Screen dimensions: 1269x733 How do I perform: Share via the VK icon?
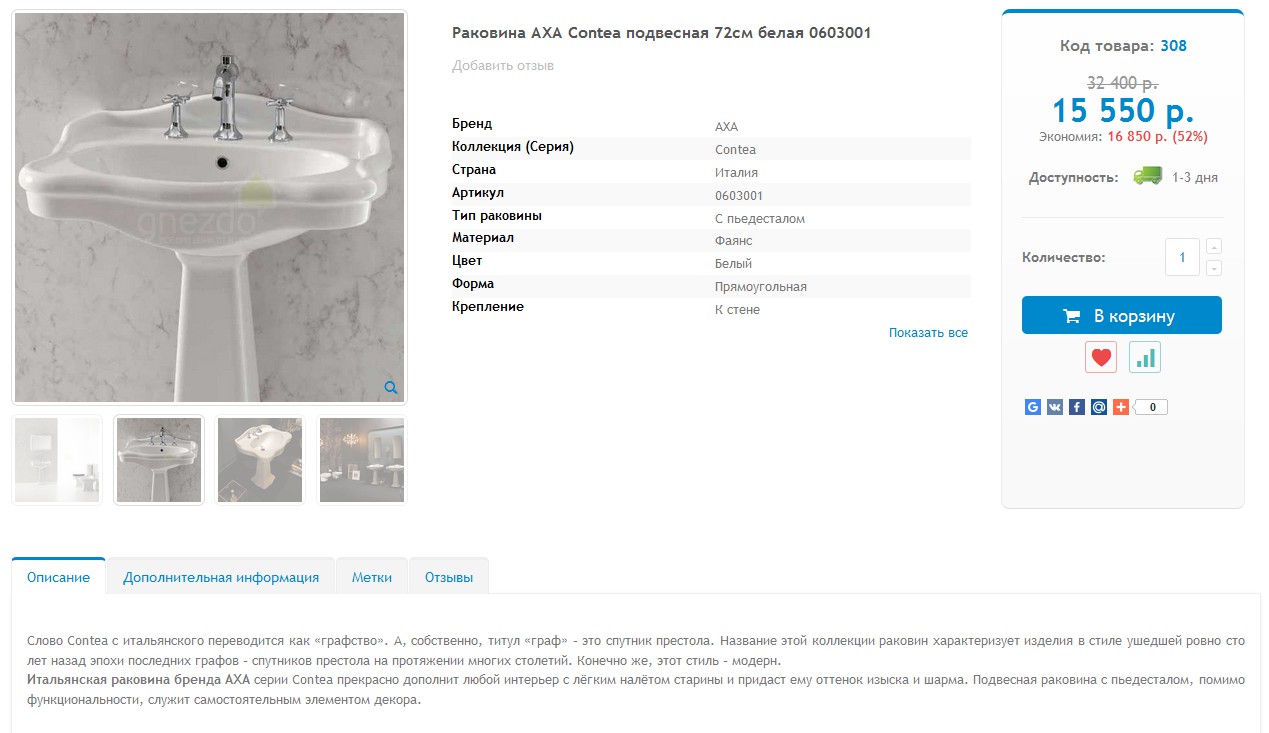point(1055,407)
